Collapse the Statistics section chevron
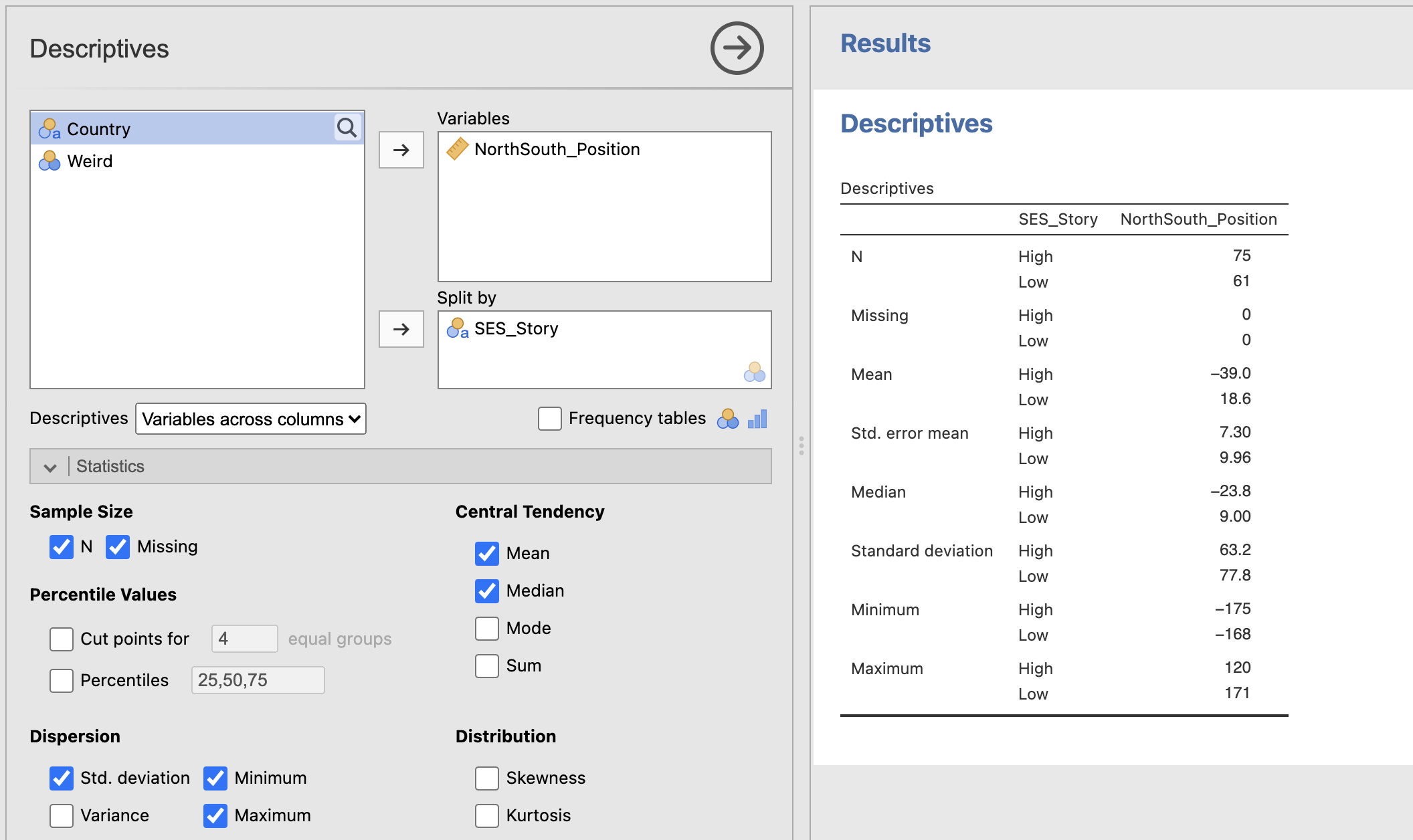 [50, 467]
